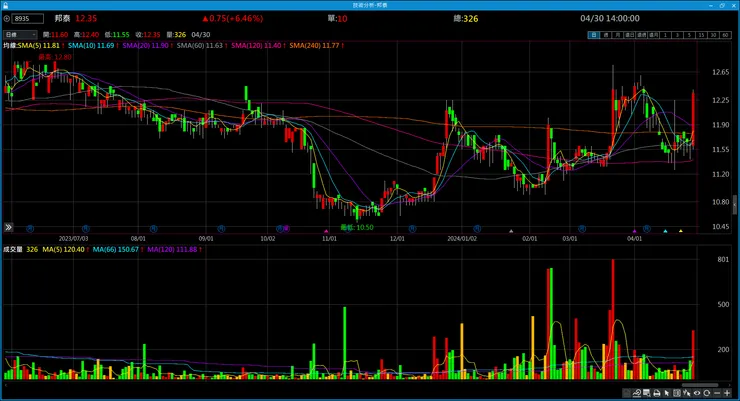This screenshot has width=740, height=401.
Task: Click the chart drawing line tool icon
Action: [x=636, y=393]
